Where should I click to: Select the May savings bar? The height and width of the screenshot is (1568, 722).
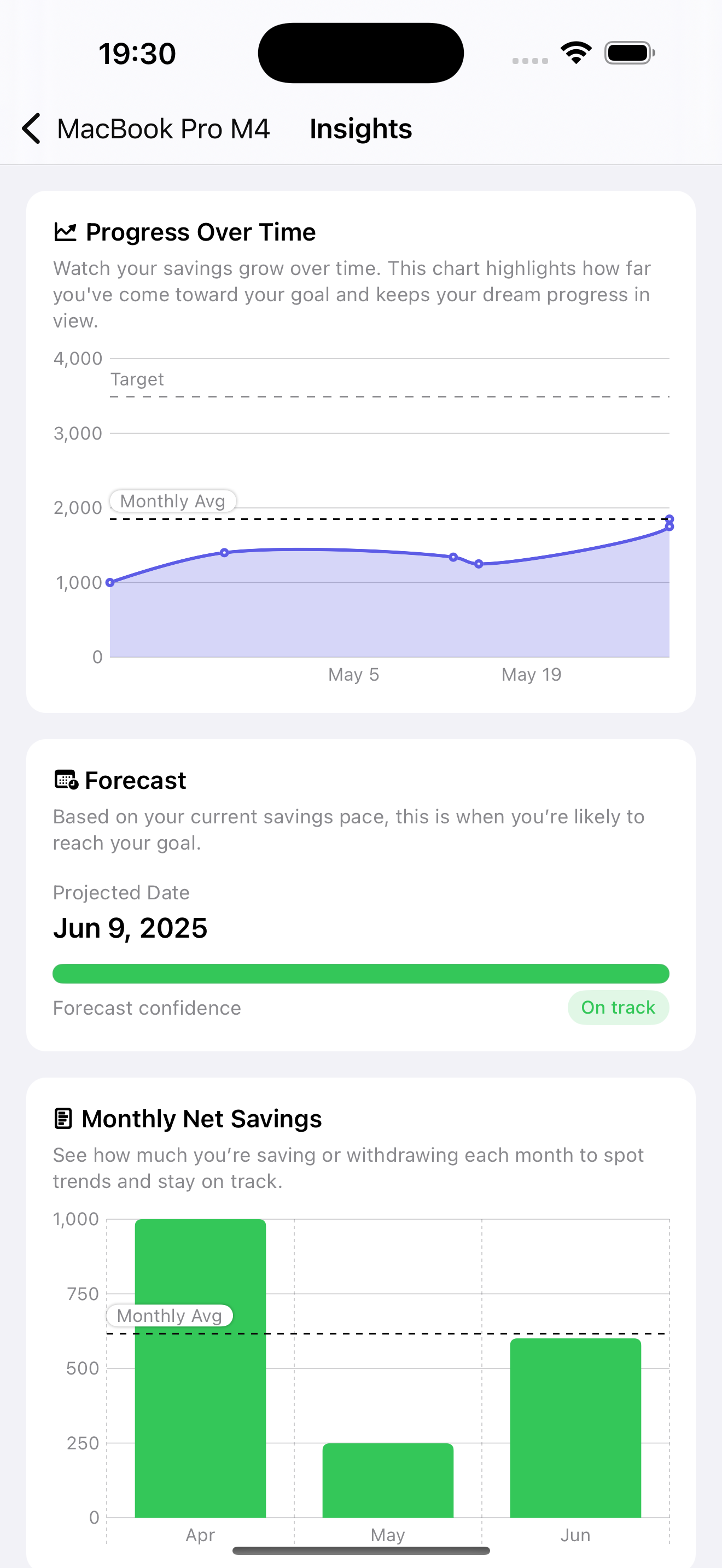pyautogui.click(x=388, y=1480)
